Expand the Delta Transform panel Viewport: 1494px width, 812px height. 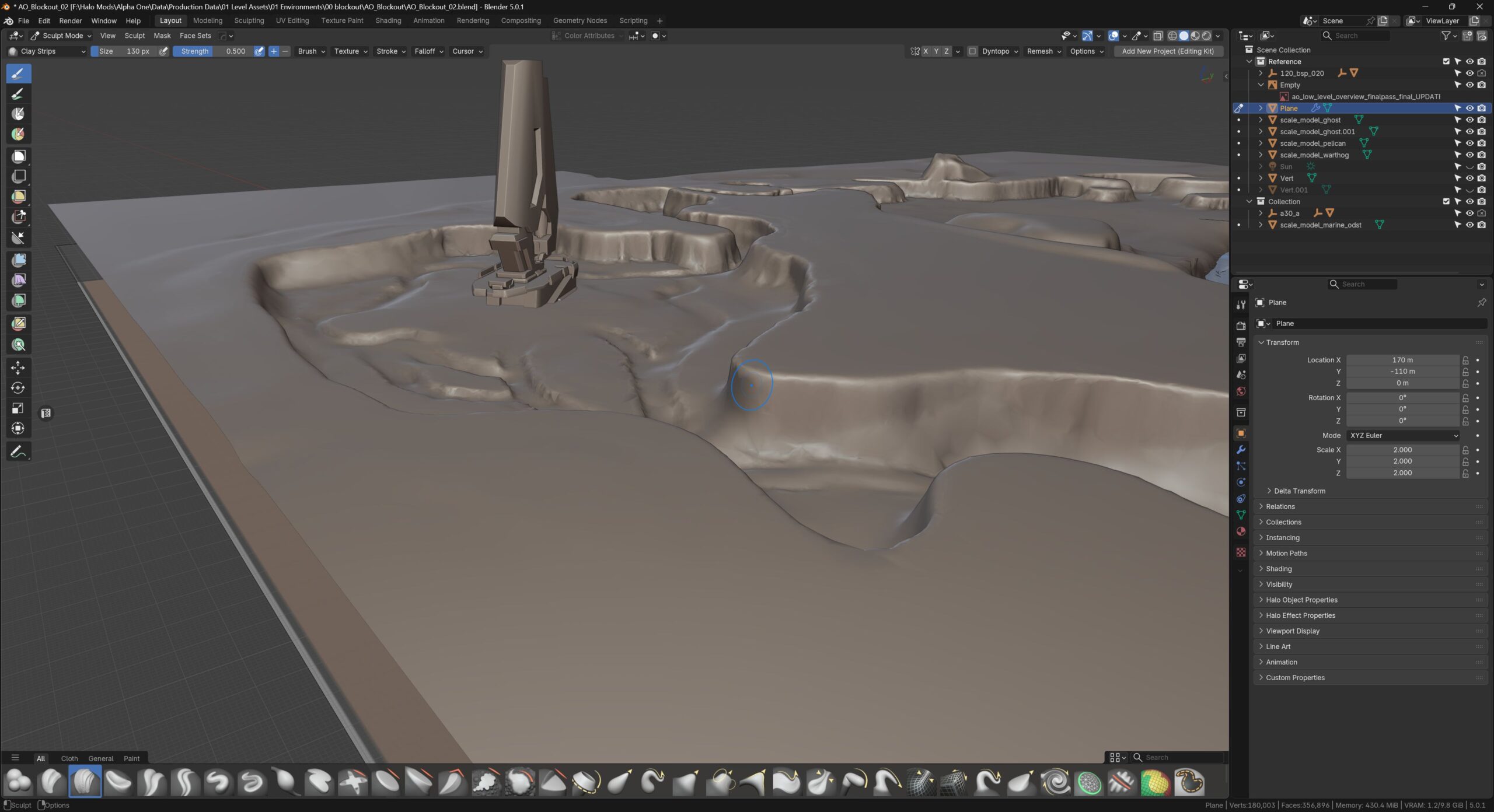[x=1299, y=491]
